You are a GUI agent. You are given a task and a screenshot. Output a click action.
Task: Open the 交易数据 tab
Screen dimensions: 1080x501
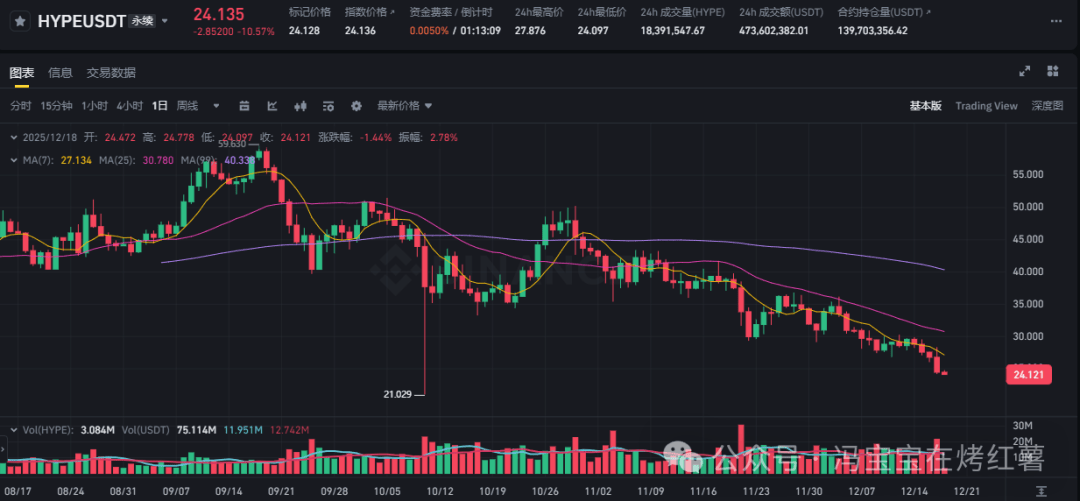click(111, 73)
